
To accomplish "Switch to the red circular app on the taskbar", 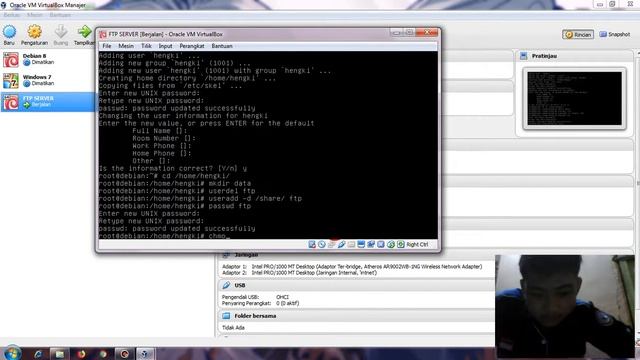I will pyautogui.click(x=124, y=354).
